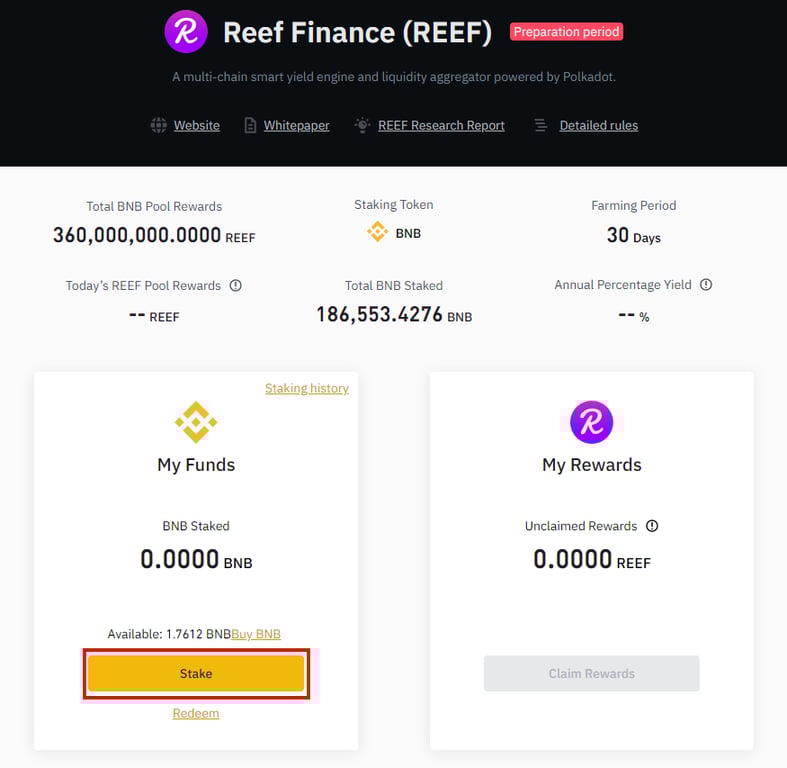Open the REEF Research Report link

tap(441, 125)
